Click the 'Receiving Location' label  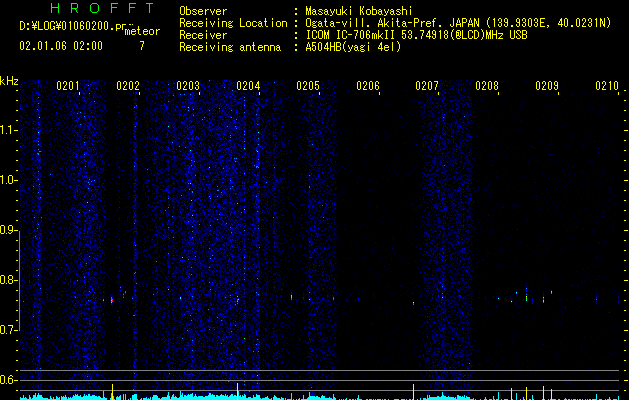pos(233,23)
